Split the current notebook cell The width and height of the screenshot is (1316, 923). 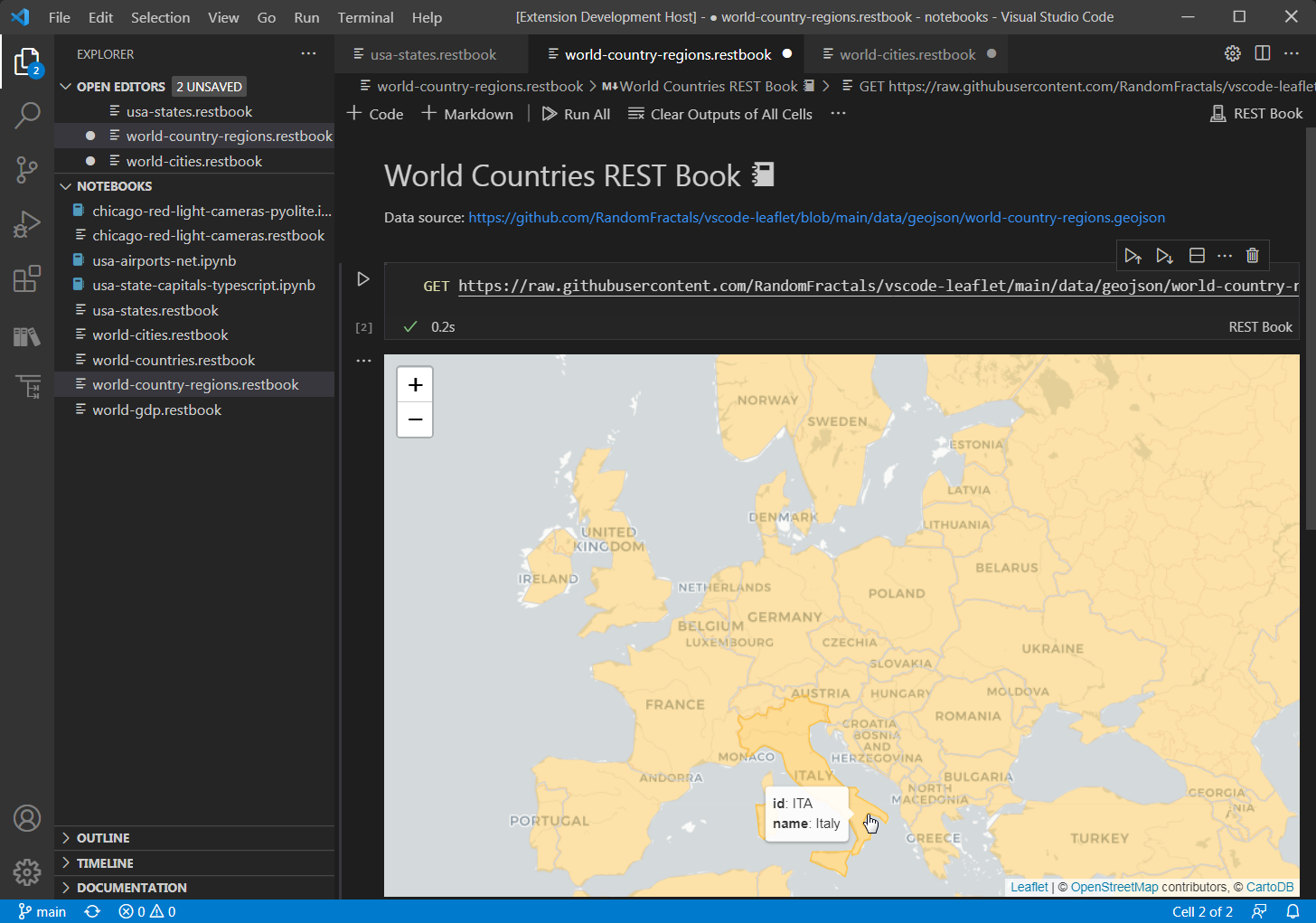click(x=1195, y=255)
